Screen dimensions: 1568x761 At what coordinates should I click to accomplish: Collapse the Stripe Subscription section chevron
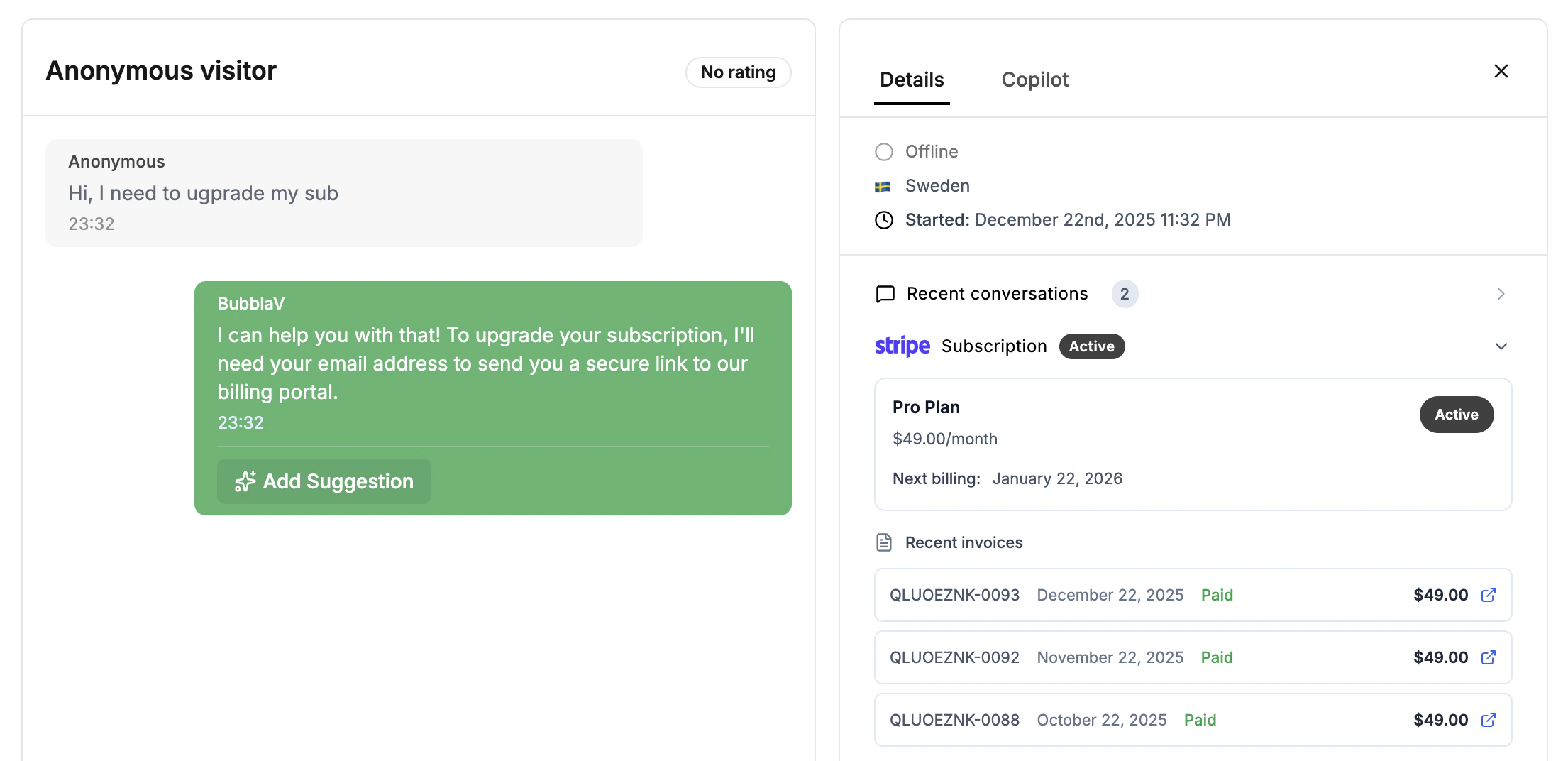coord(1501,346)
